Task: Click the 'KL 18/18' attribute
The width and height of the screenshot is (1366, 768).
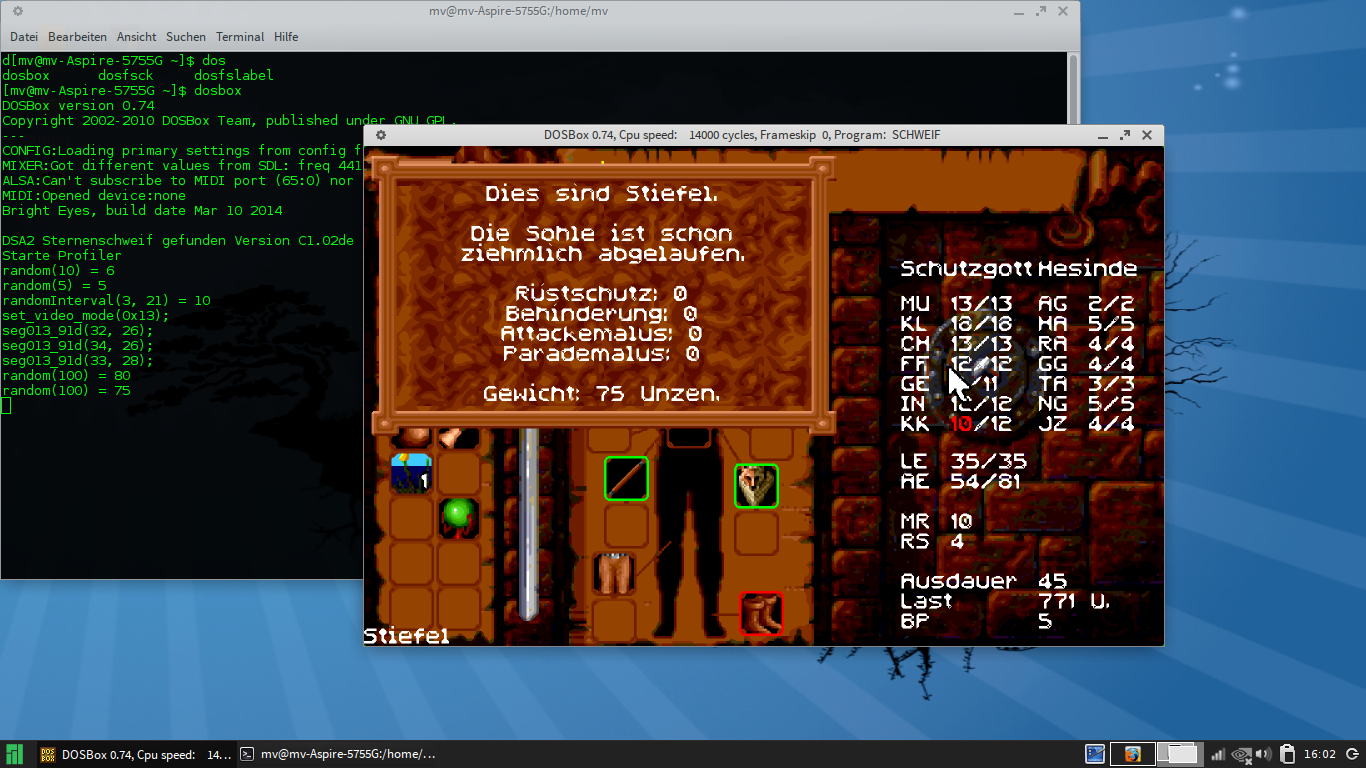Action: click(x=956, y=324)
